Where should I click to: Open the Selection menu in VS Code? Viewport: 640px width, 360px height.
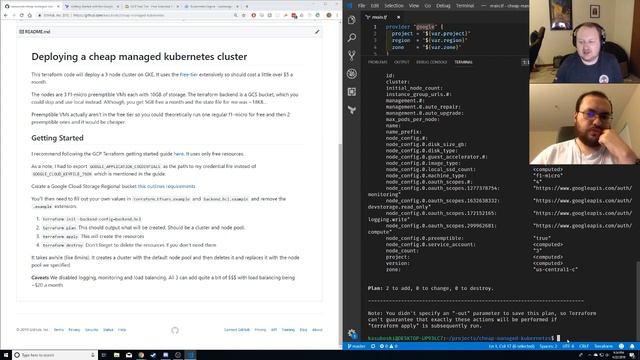coord(394,6)
